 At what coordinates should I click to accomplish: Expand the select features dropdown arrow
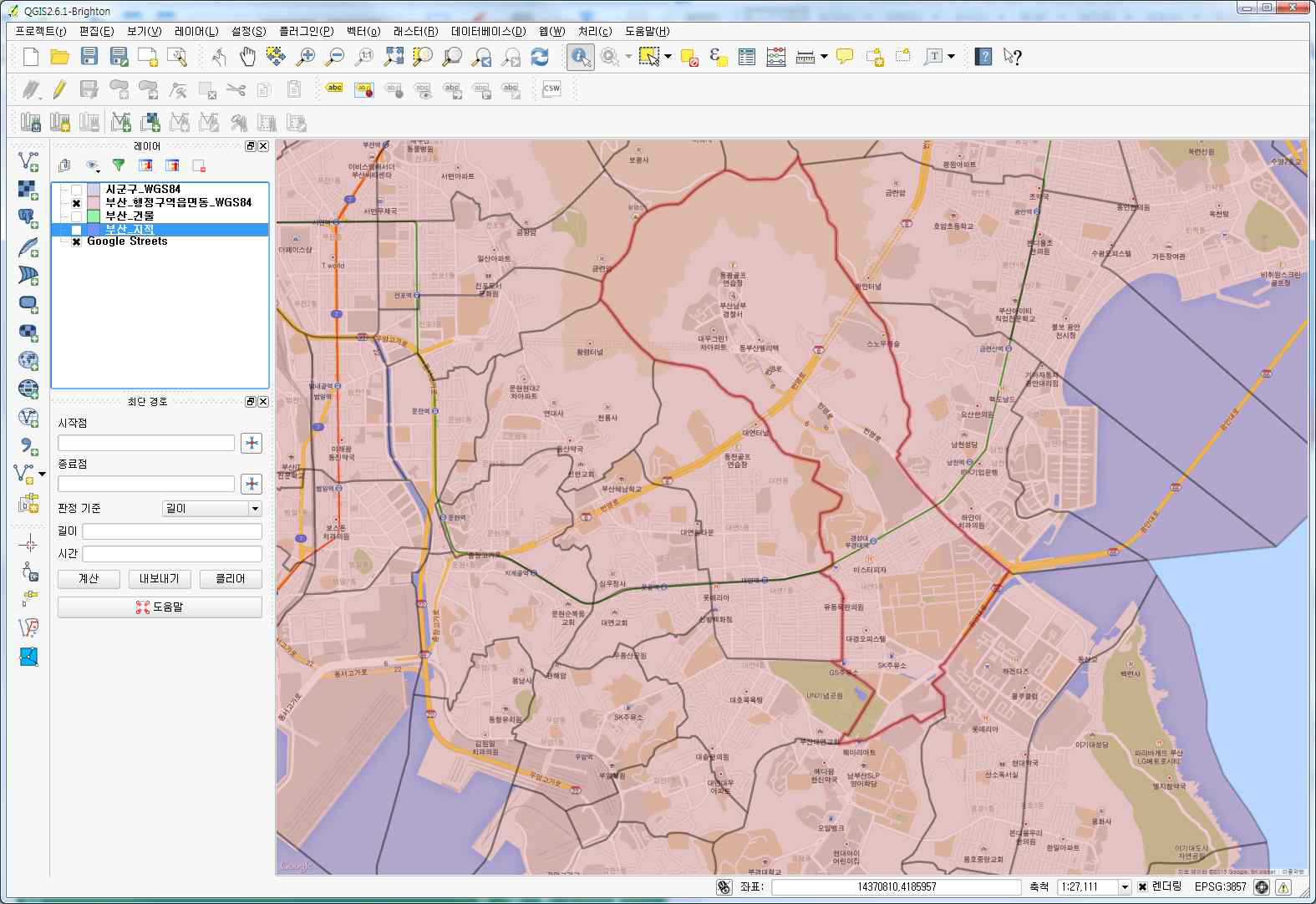(667, 57)
